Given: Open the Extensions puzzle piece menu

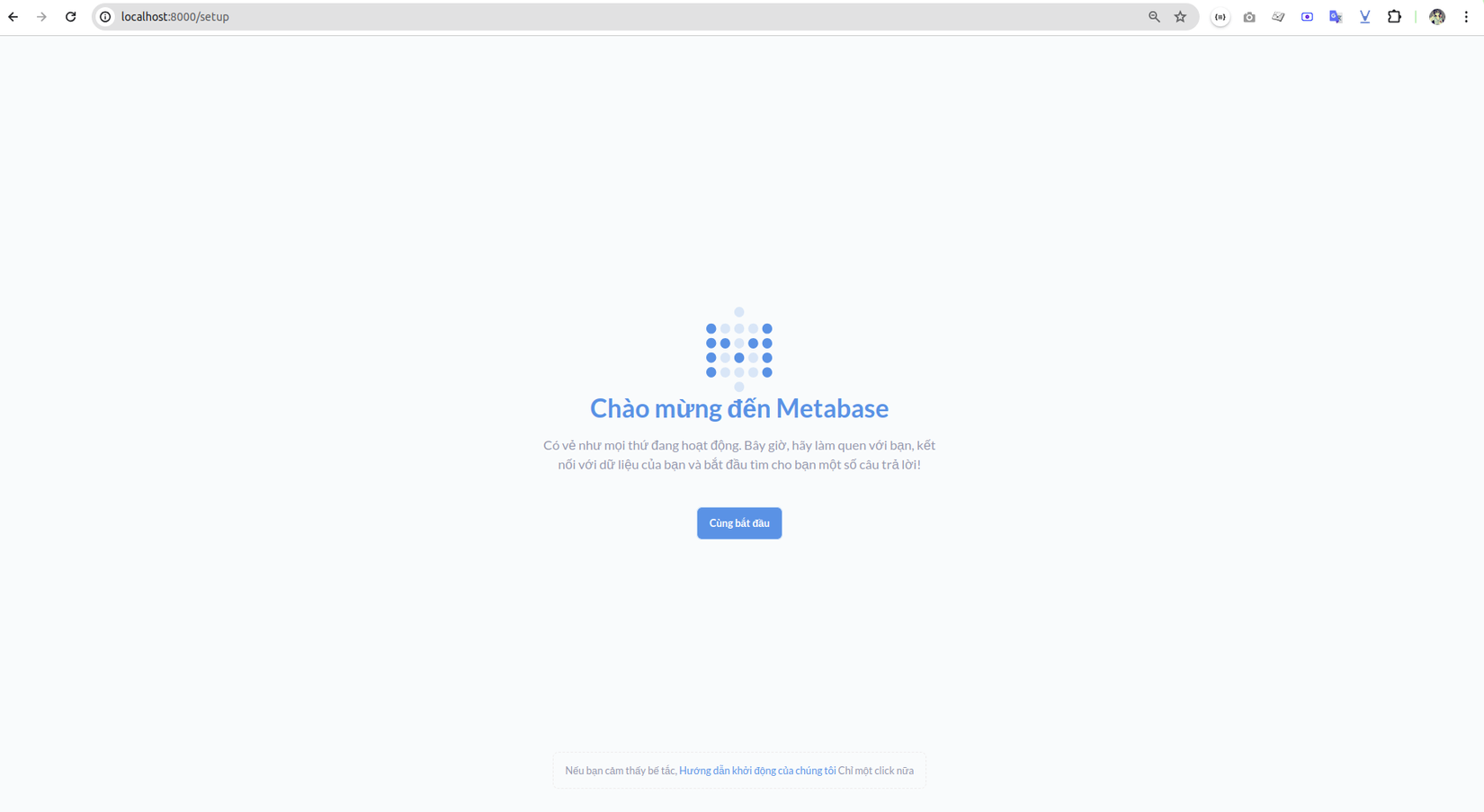Looking at the screenshot, I should click(1394, 17).
